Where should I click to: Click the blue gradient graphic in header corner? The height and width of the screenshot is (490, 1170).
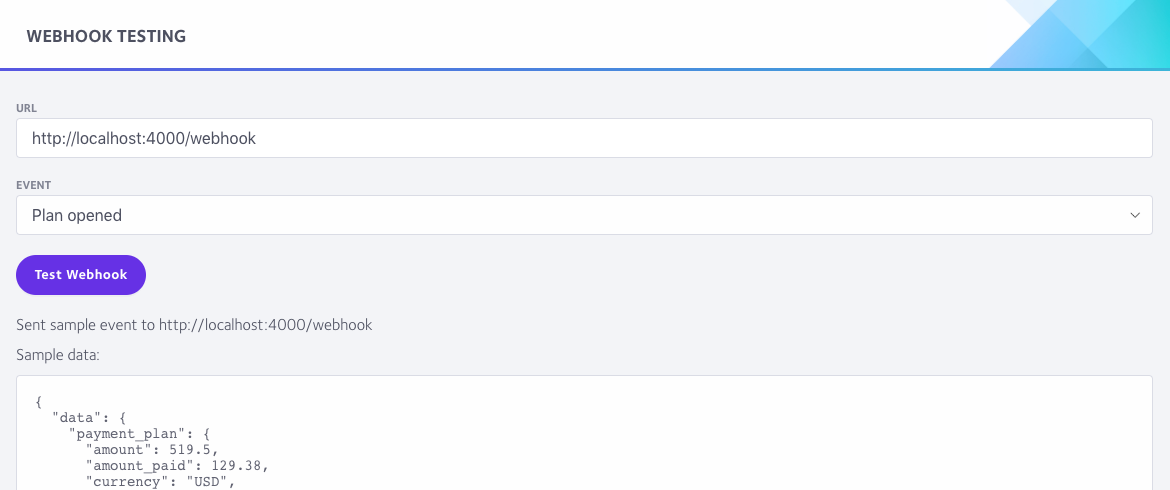click(1079, 34)
